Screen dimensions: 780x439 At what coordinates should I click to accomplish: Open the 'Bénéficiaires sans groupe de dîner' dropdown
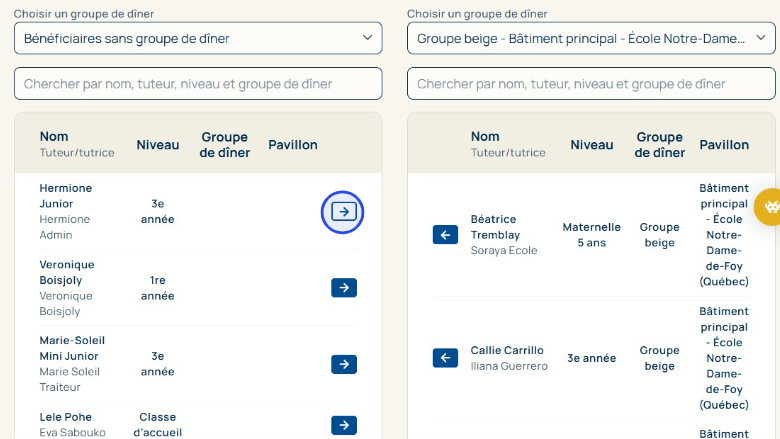pyautogui.click(x=198, y=39)
